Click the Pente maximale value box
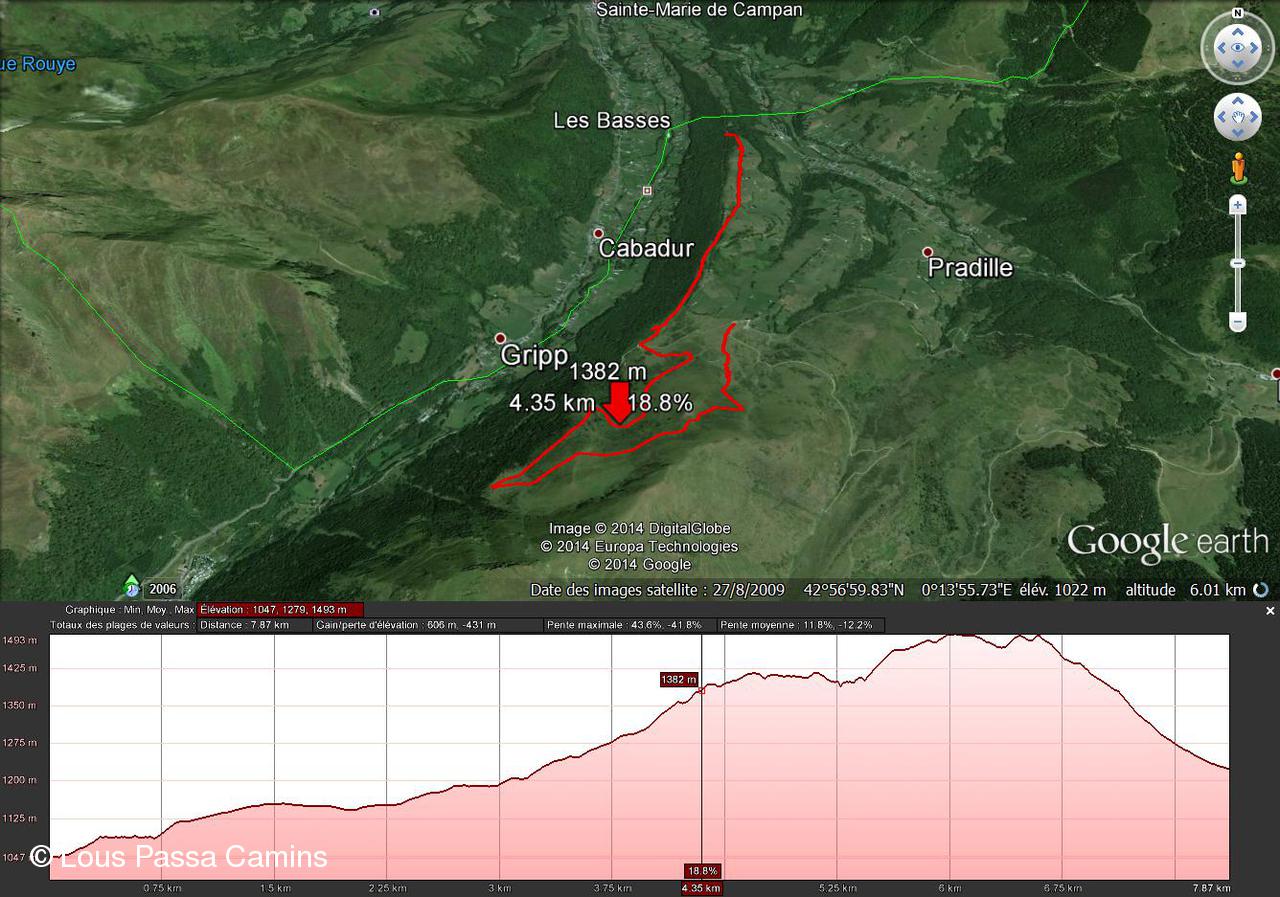The width and height of the screenshot is (1280, 897). tap(630, 625)
